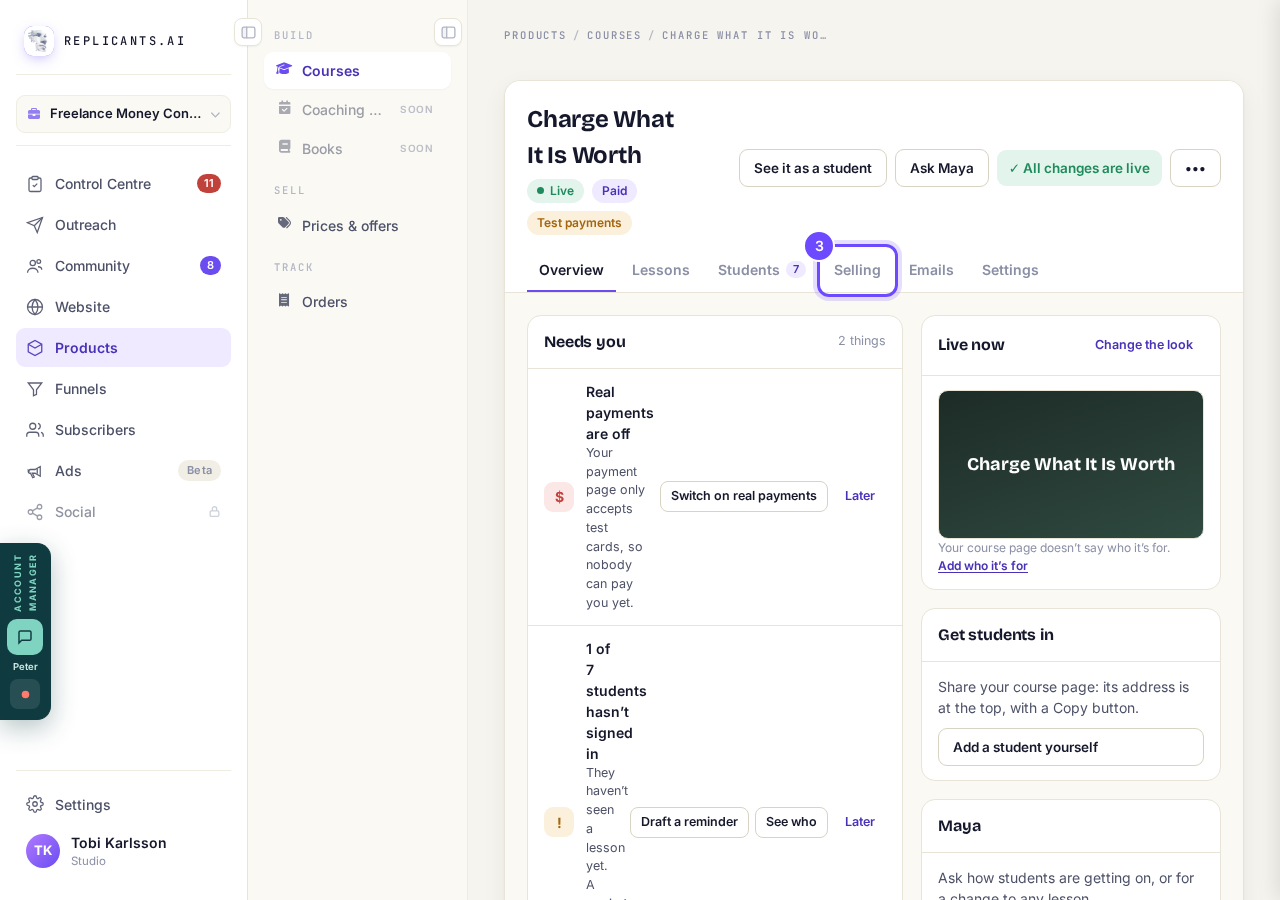Open Community people icon
Image resolution: width=1280 pixels, height=900 pixels.
click(x=35, y=266)
